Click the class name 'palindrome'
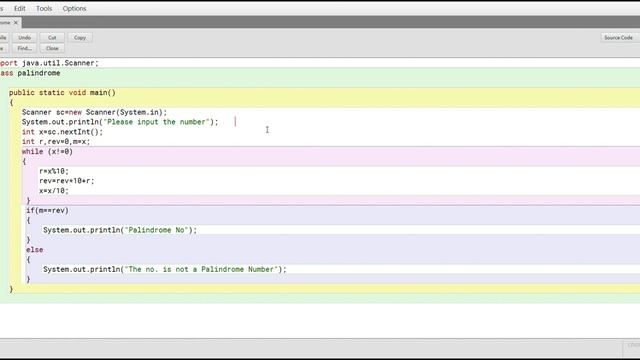This screenshot has height=360, width=640. (39, 73)
